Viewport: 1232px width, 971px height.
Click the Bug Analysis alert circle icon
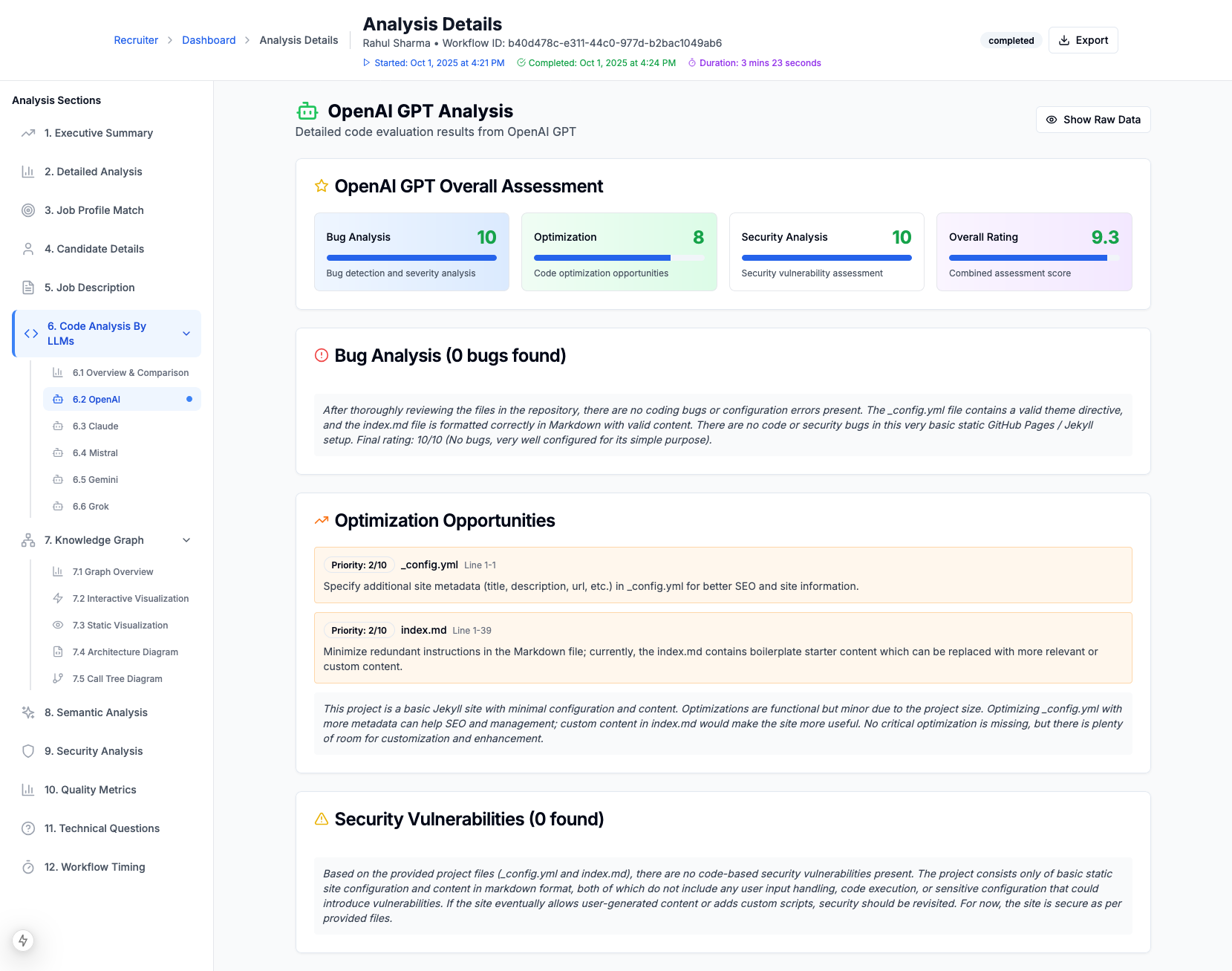click(x=322, y=355)
